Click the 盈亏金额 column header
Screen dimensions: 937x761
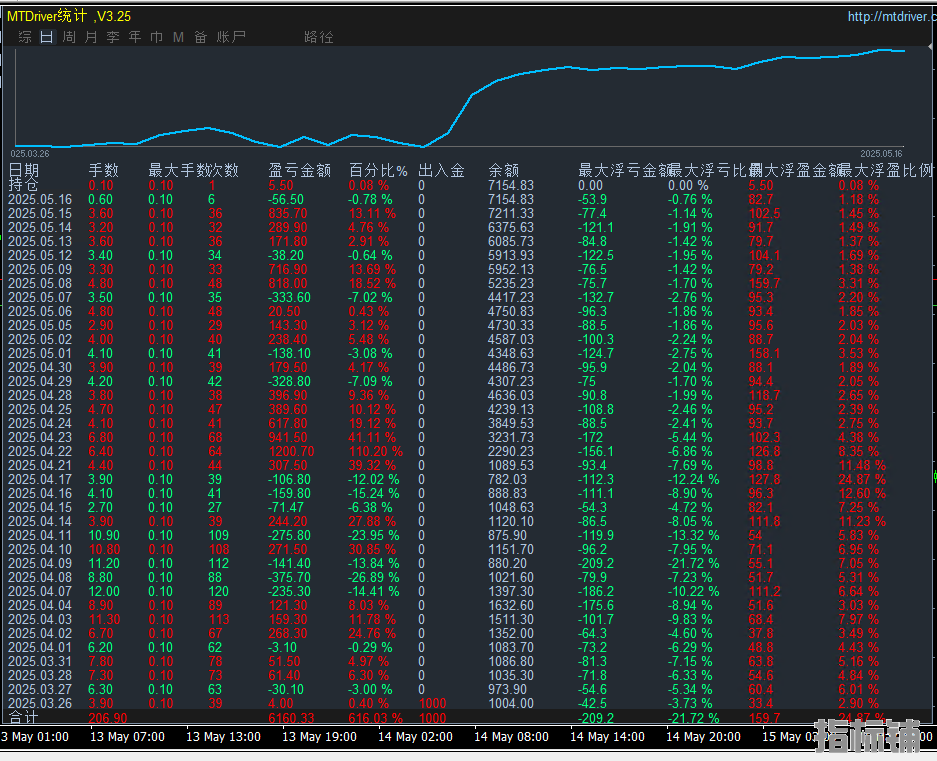(x=299, y=170)
